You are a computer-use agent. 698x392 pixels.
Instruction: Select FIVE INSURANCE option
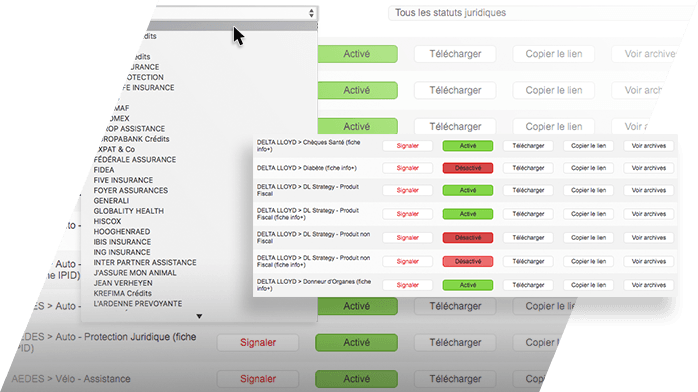tap(123, 180)
